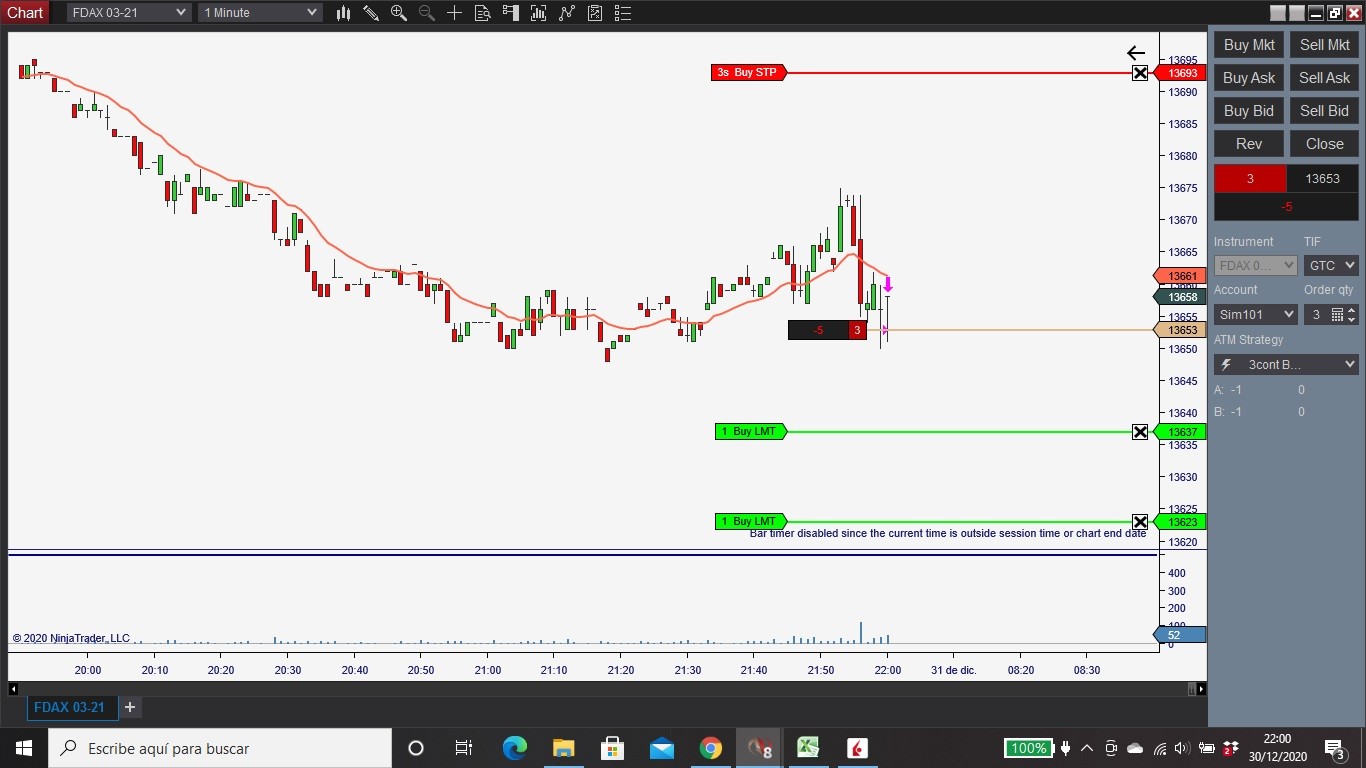Viewport: 1366px width, 768px height.
Task: Expand the Account Sim101 dropdown
Action: [x=1255, y=315]
